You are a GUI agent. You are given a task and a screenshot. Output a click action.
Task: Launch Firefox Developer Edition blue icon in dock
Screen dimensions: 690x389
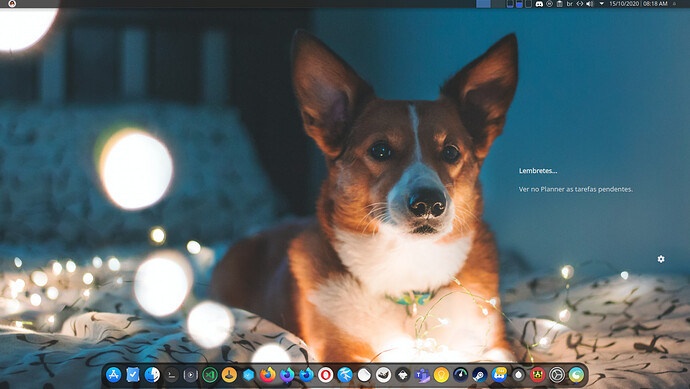coord(306,374)
